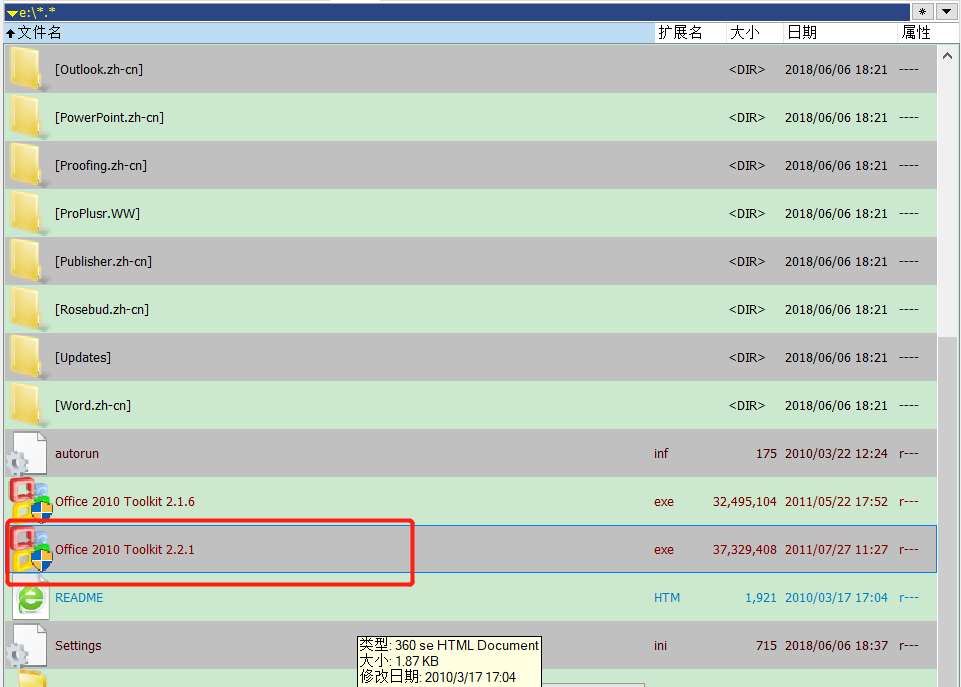This screenshot has height=687, width=961.
Task: Click the size value 37,329,408
Action: 745,549
